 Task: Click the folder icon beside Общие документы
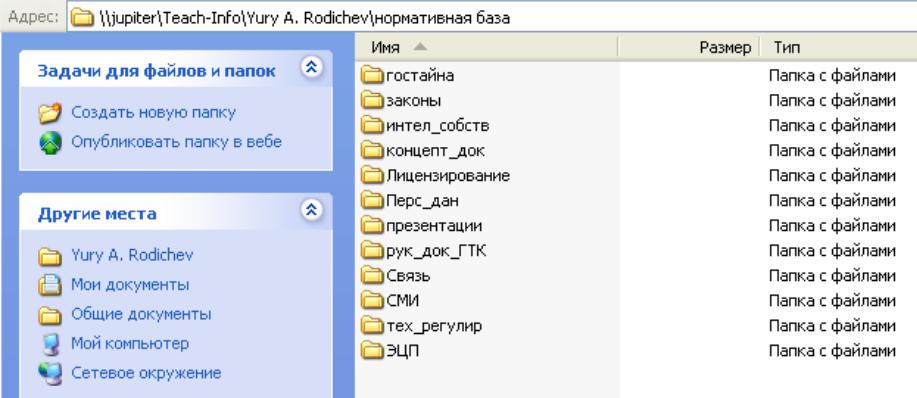pyautogui.click(x=50, y=315)
